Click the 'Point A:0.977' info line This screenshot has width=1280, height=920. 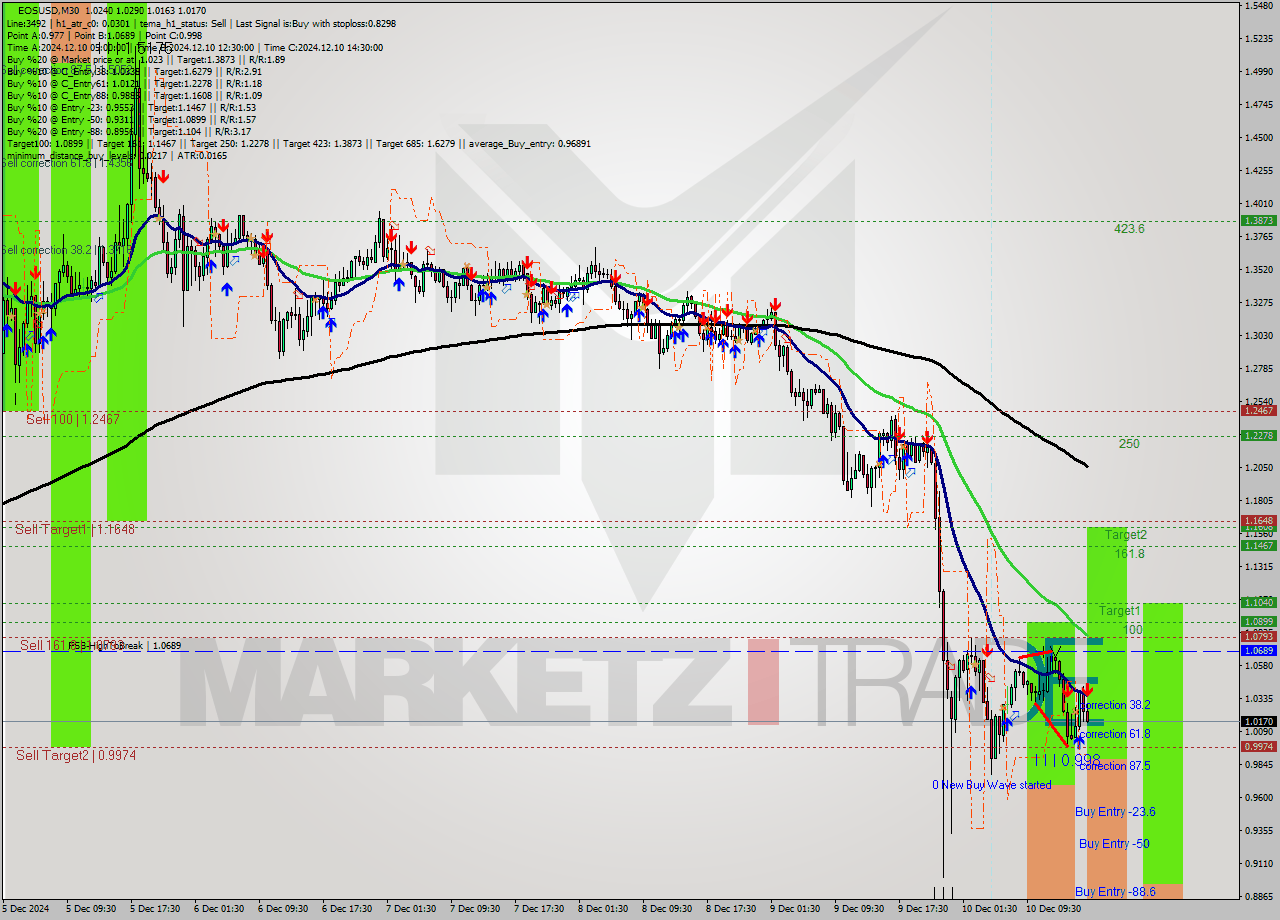[x=104, y=35]
